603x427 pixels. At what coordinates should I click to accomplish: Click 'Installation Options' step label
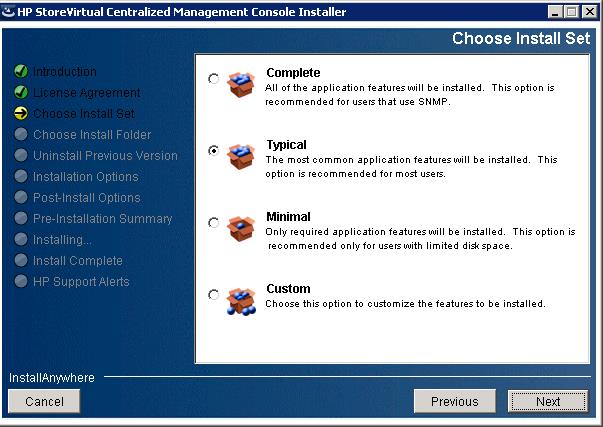(x=86, y=177)
